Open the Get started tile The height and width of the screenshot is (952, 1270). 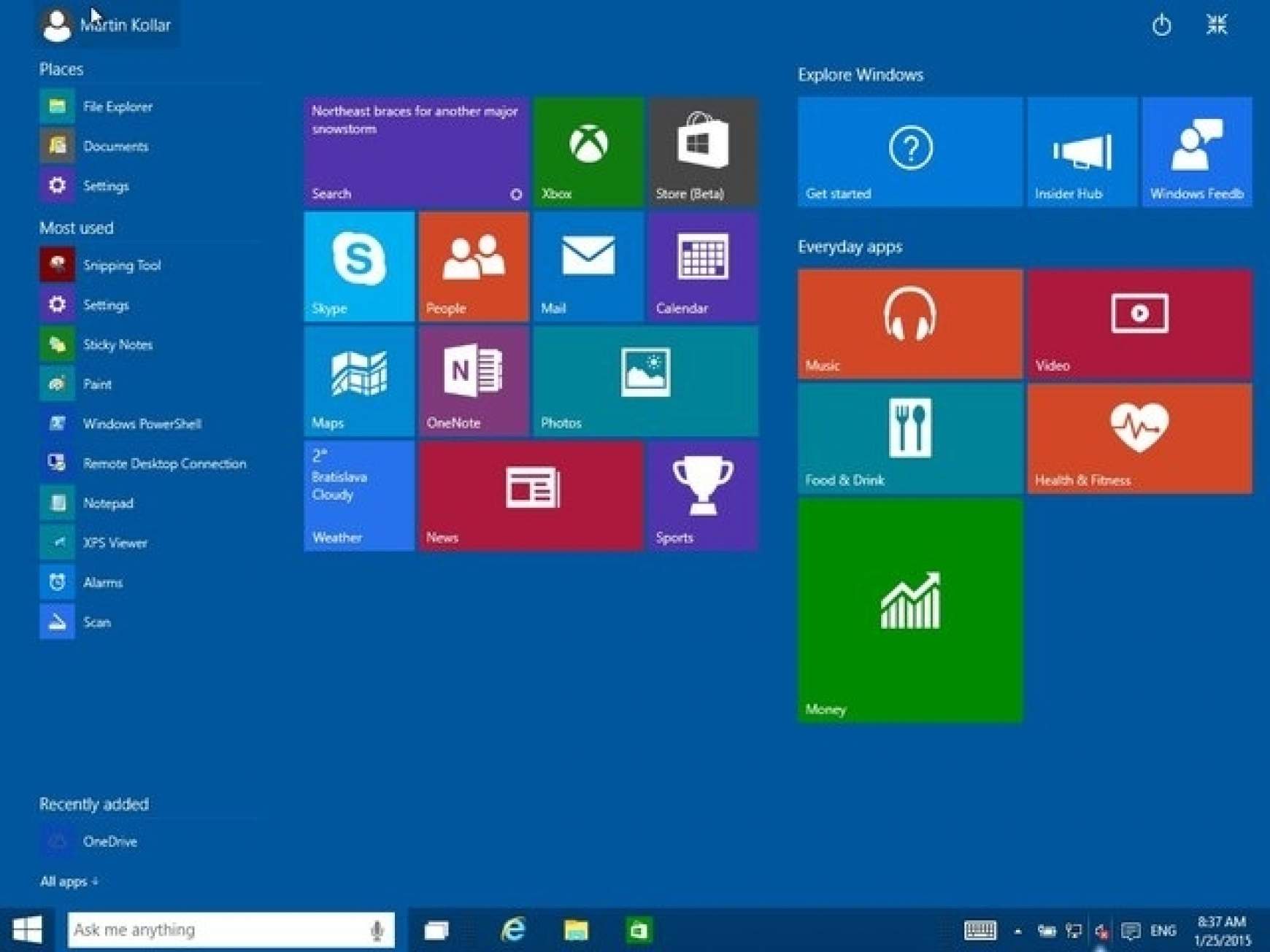click(x=910, y=152)
